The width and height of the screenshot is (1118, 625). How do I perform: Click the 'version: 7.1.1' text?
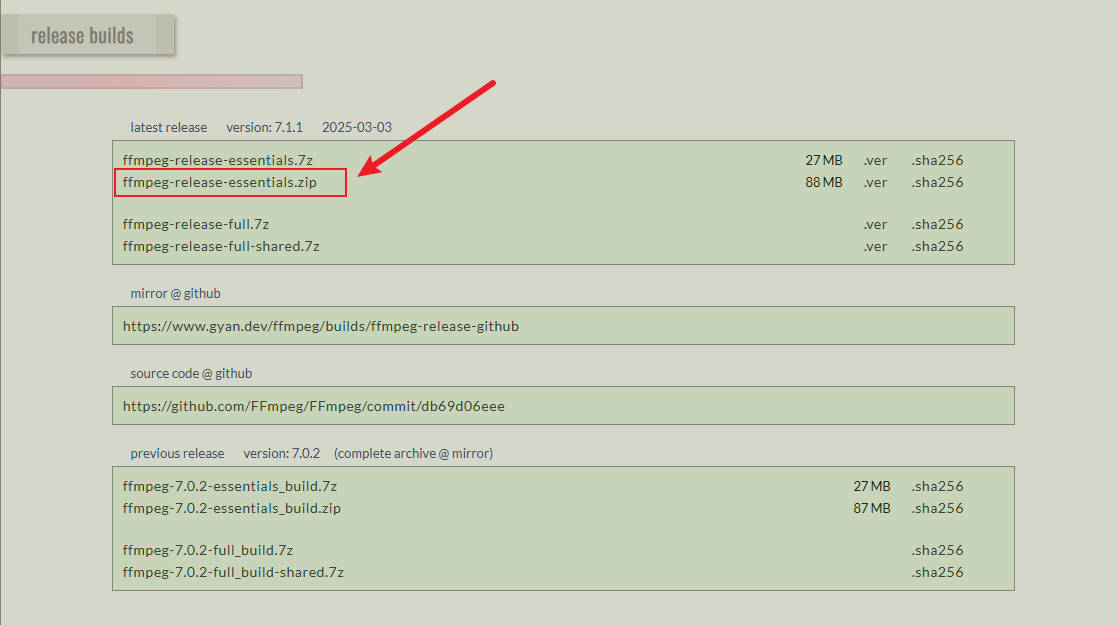pos(265,128)
